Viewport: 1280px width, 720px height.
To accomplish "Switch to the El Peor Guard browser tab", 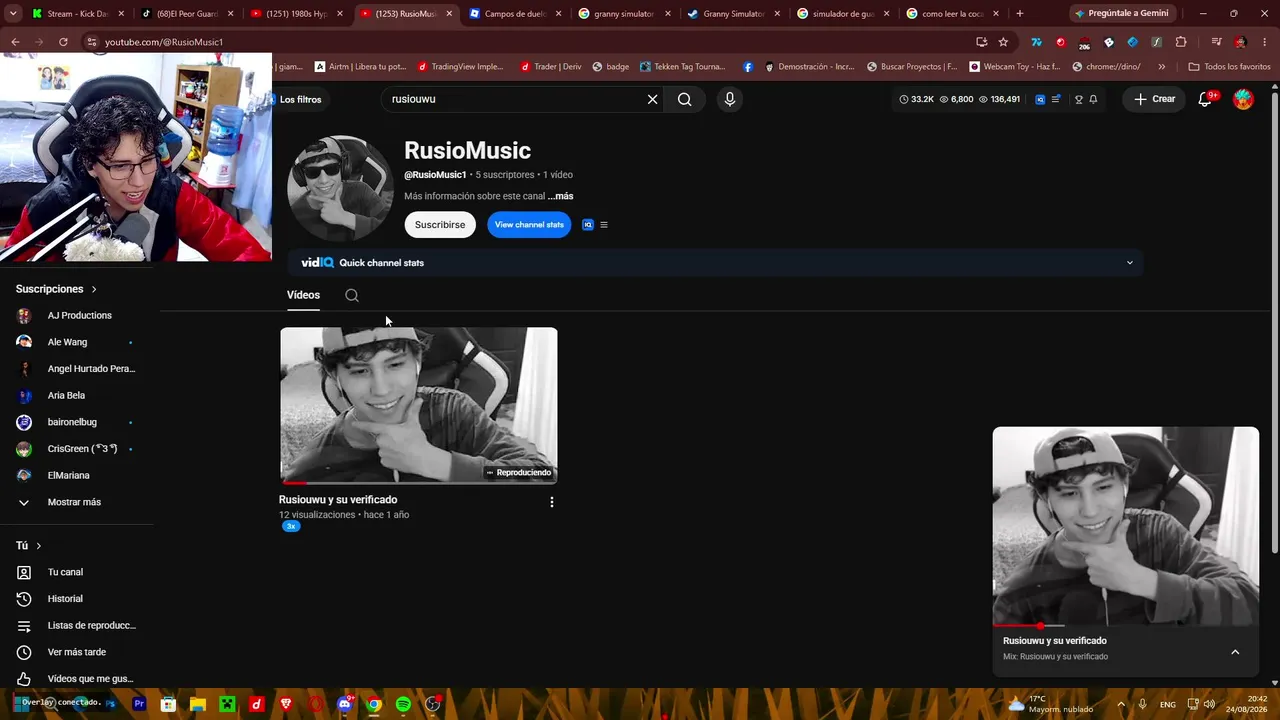I will 187,14.
